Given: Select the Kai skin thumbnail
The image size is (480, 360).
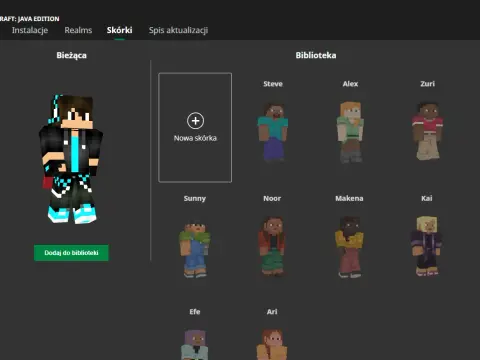Looking at the screenshot, I should tap(427, 246).
